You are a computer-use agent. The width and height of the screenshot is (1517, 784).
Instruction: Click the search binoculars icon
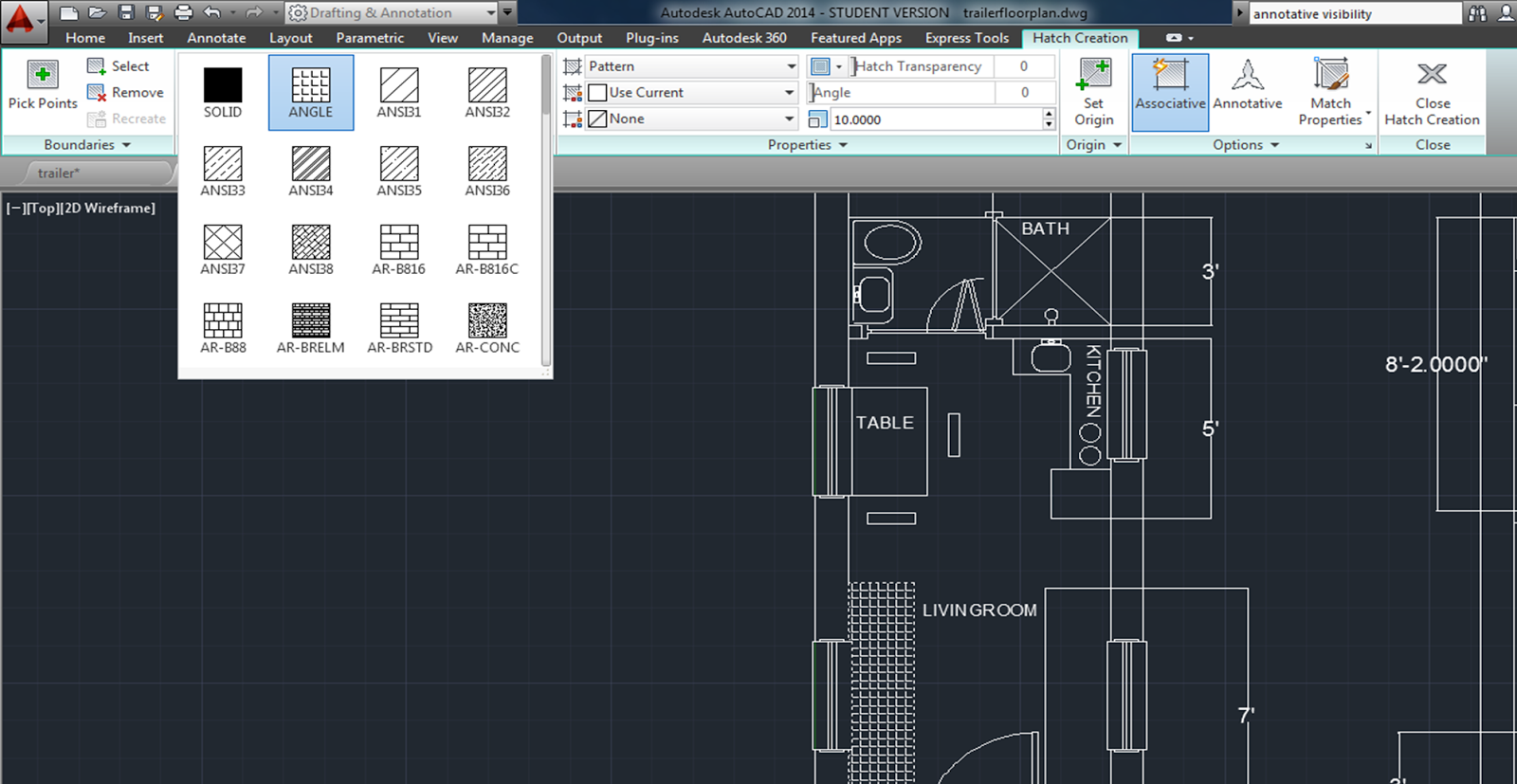coord(1477,13)
